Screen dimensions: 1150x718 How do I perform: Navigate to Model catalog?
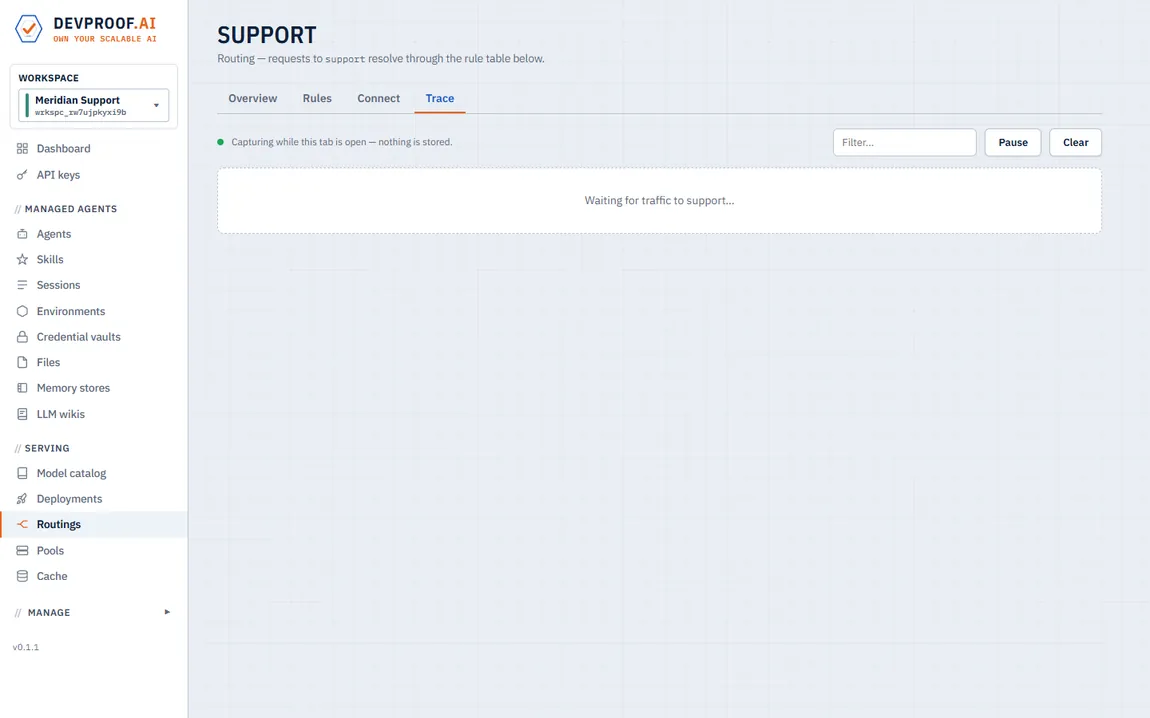click(x=71, y=473)
